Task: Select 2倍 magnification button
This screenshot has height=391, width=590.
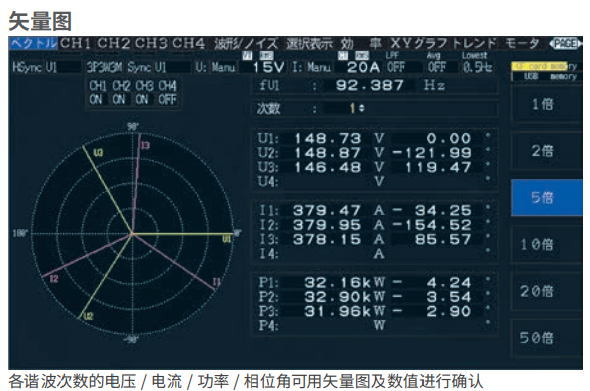Action: click(x=546, y=151)
